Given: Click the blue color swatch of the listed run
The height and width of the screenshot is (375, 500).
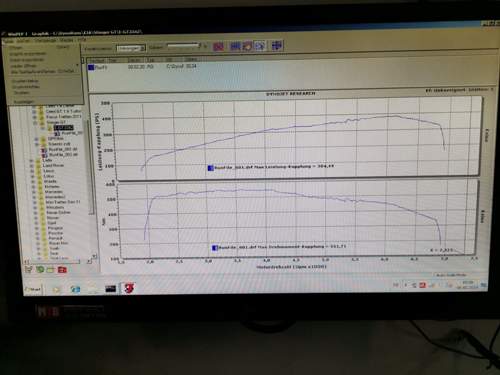Looking at the screenshot, I should 91,68.
